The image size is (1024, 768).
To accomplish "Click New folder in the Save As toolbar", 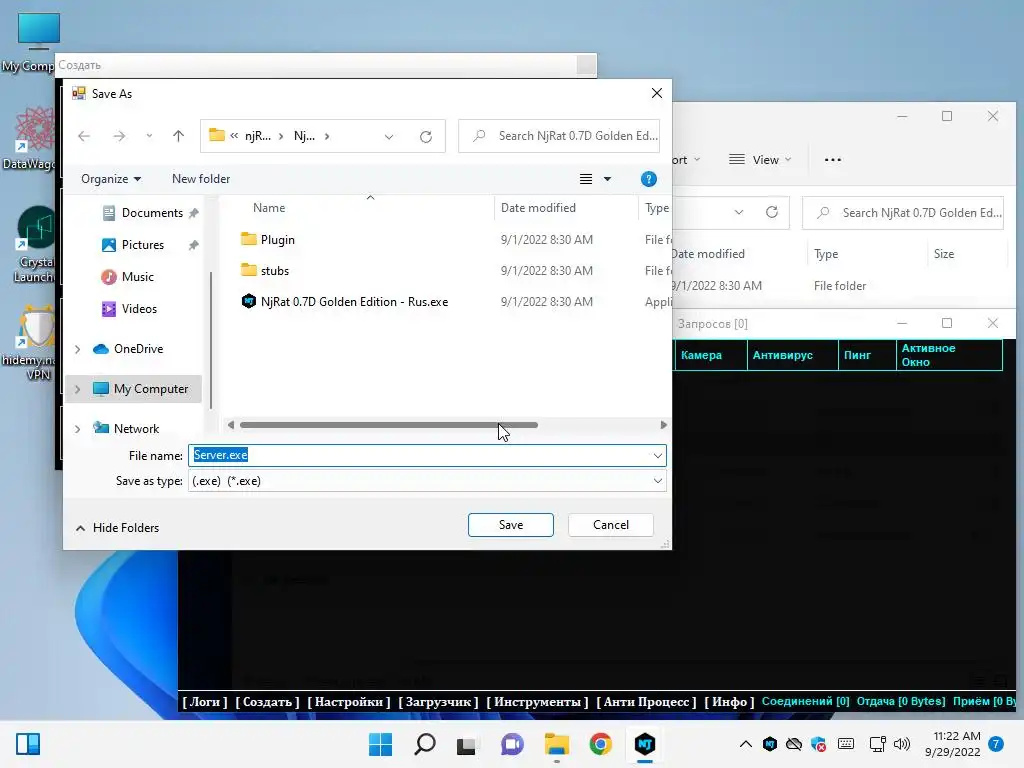I will (201, 179).
